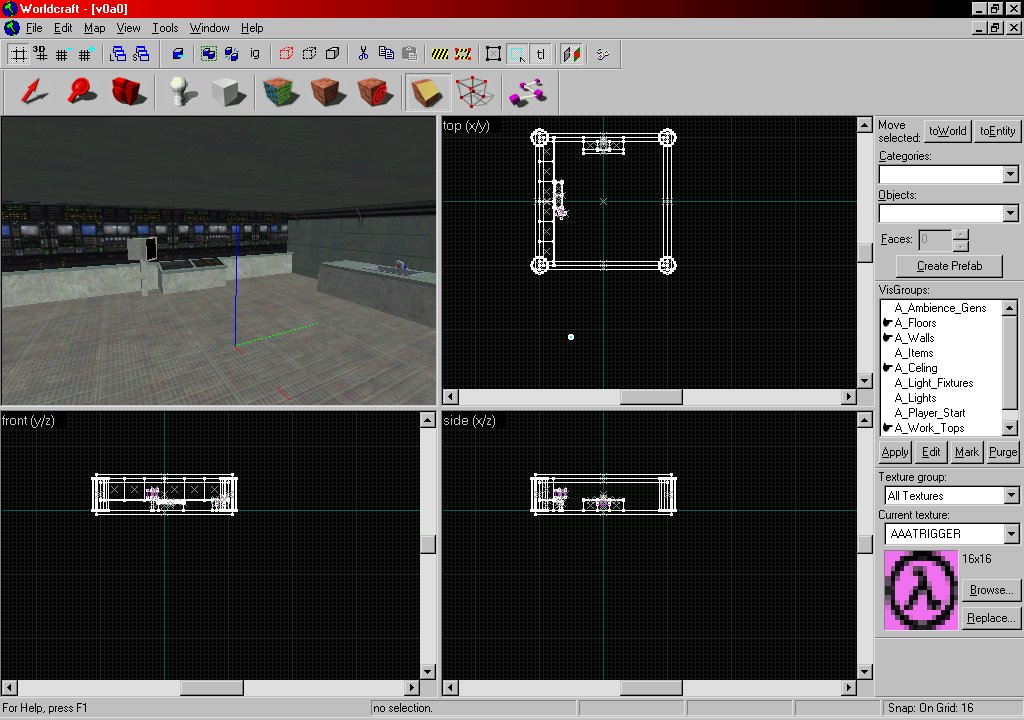Screen dimensions: 1024x720
Task: Click the red Hide selected objects icon
Action: pos(286,54)
